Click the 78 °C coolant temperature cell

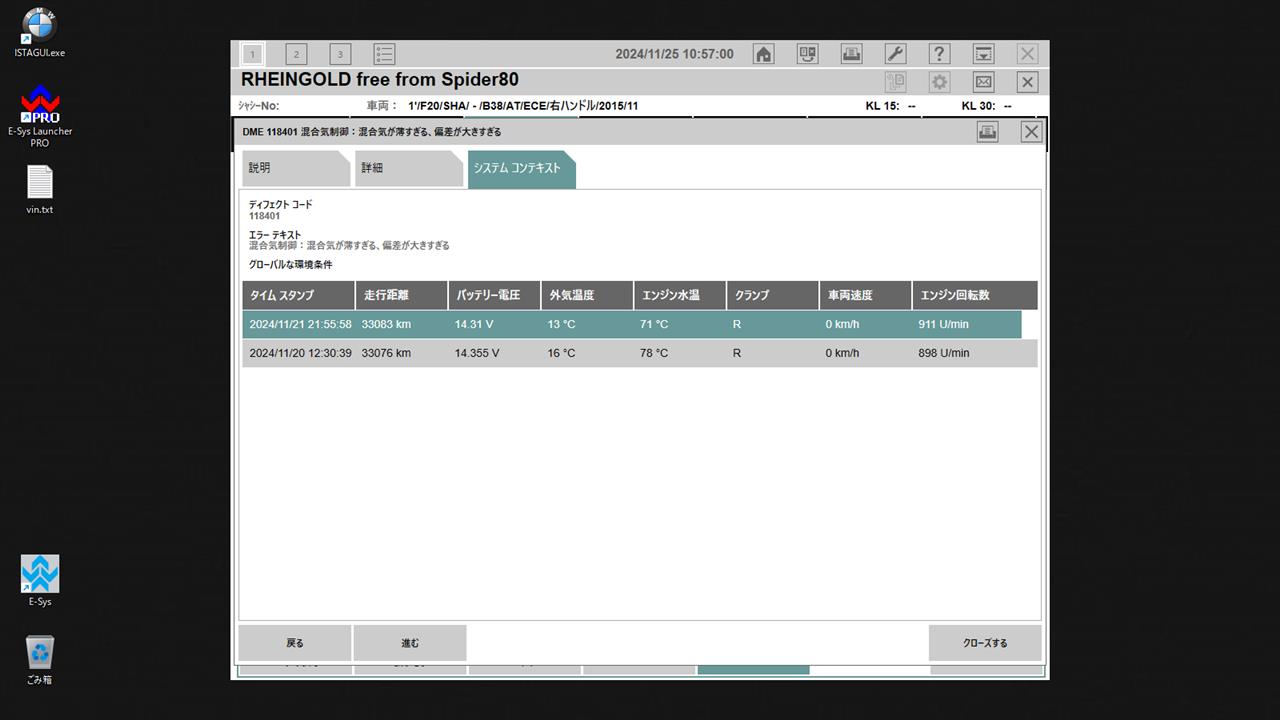pyautogui.click(x=654, y=353)
